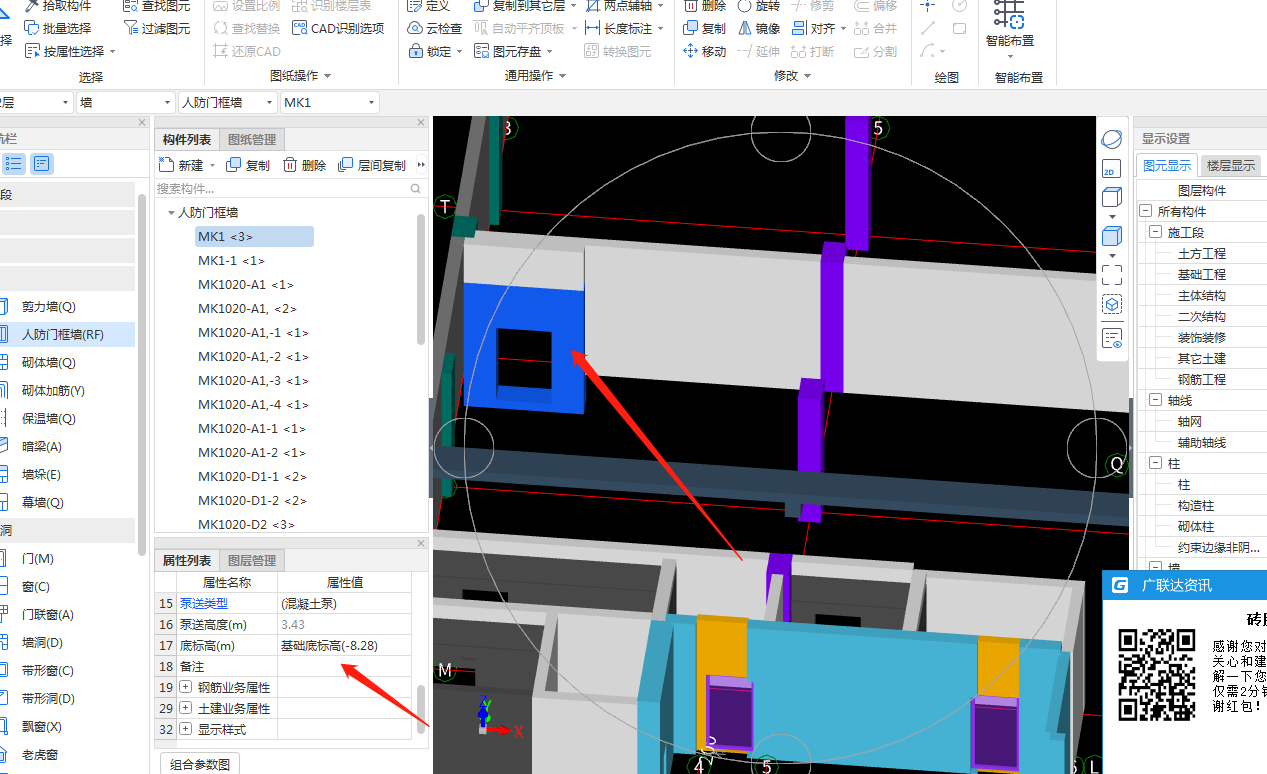Viewport: 1267px width, 774px height.
Task: Click 泵送类型 property link
Action: 204,603
